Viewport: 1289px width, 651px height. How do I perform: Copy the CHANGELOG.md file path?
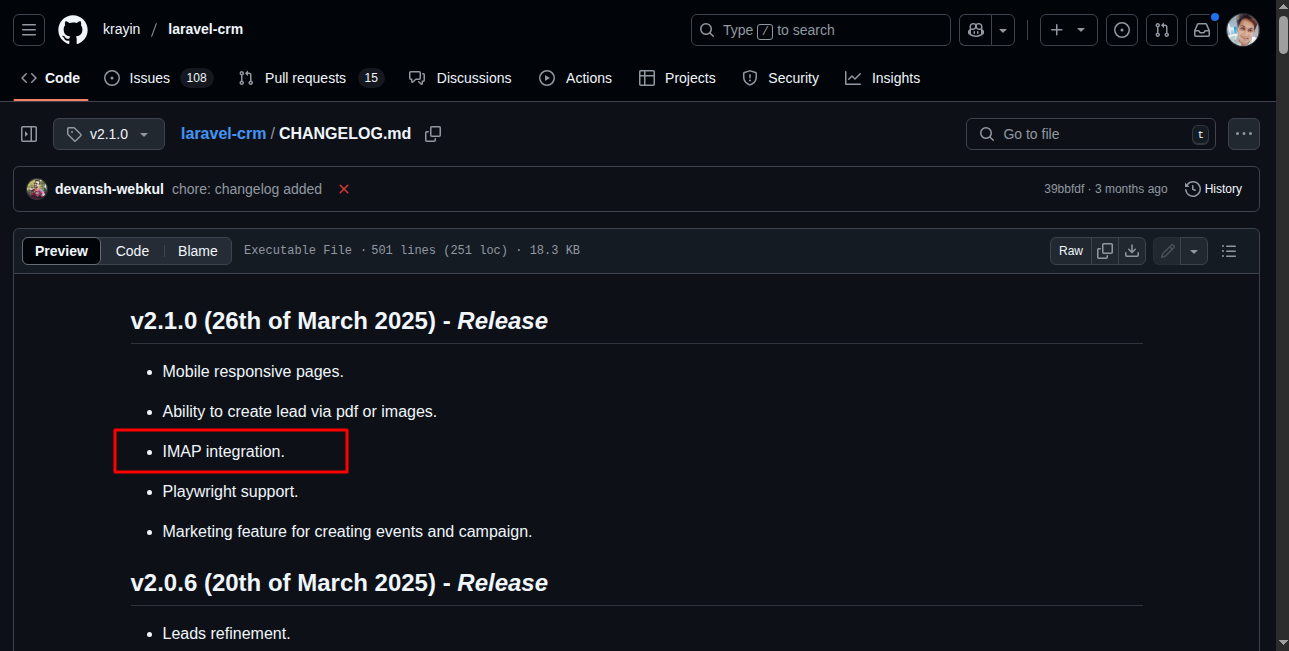[x=433, y=134]
